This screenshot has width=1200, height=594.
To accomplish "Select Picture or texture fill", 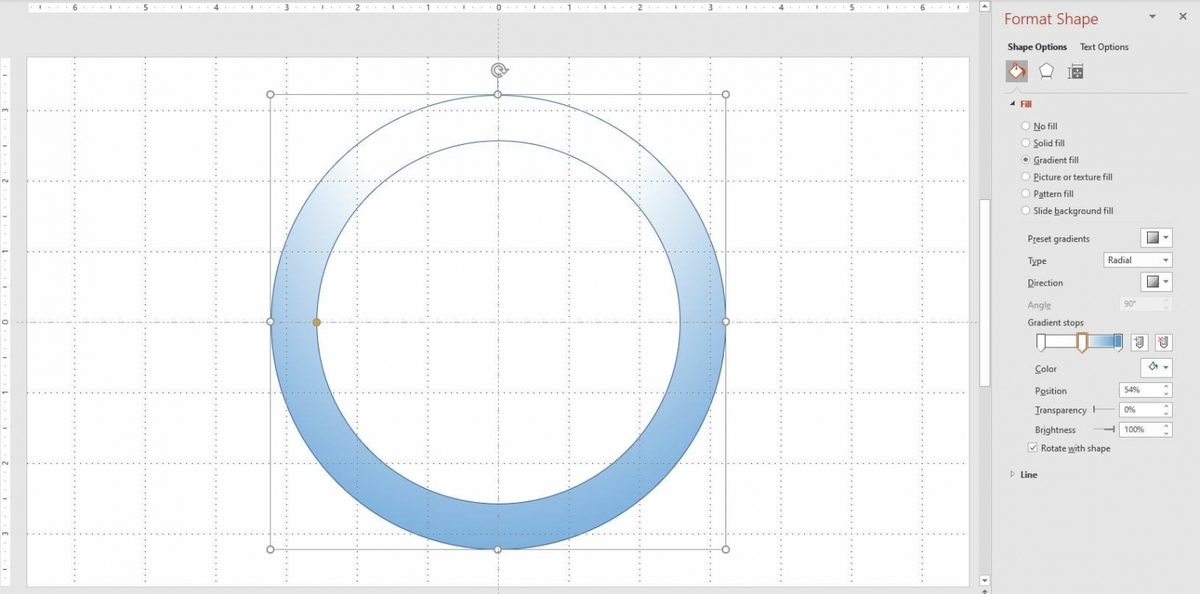I will point(1024,176).
